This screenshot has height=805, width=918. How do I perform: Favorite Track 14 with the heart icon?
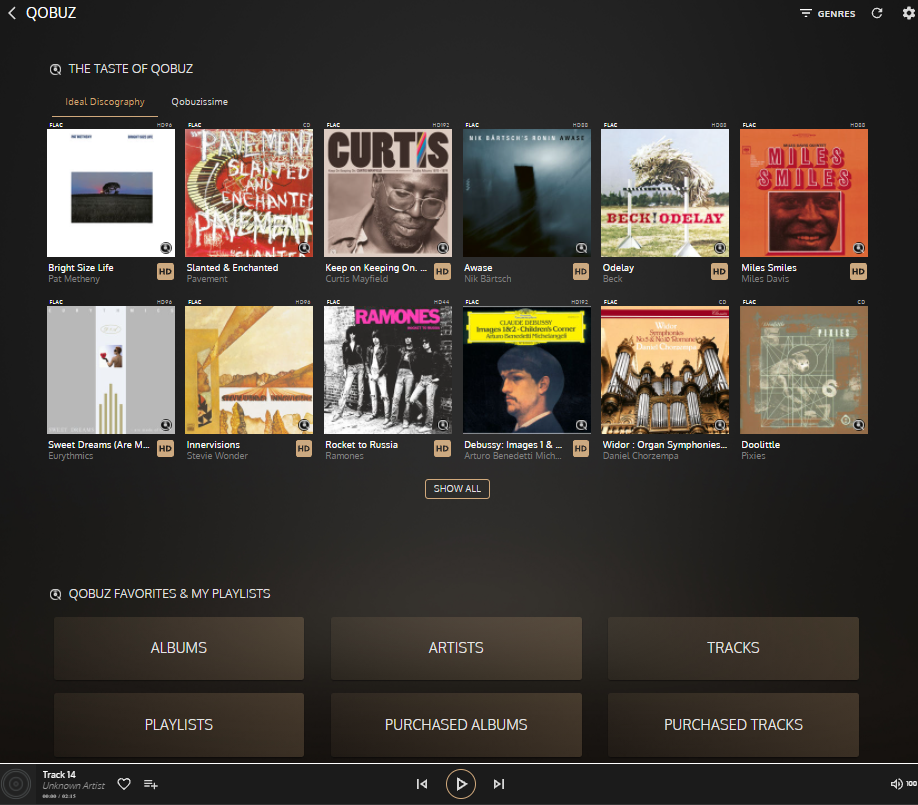click(x=124, y=784)
